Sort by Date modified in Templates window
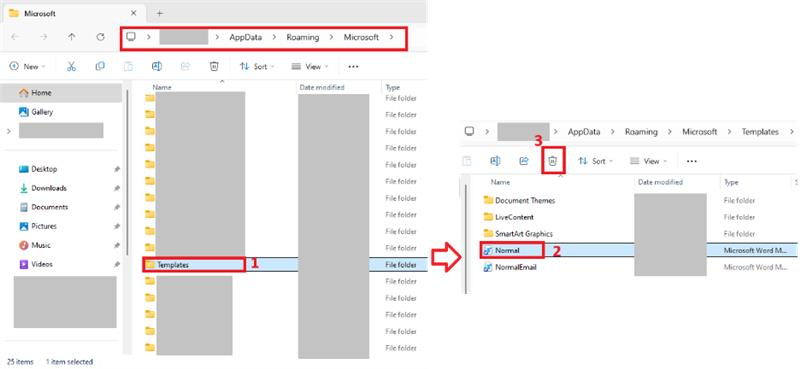Viewport: 800px width, 369px height. (660, 182)
